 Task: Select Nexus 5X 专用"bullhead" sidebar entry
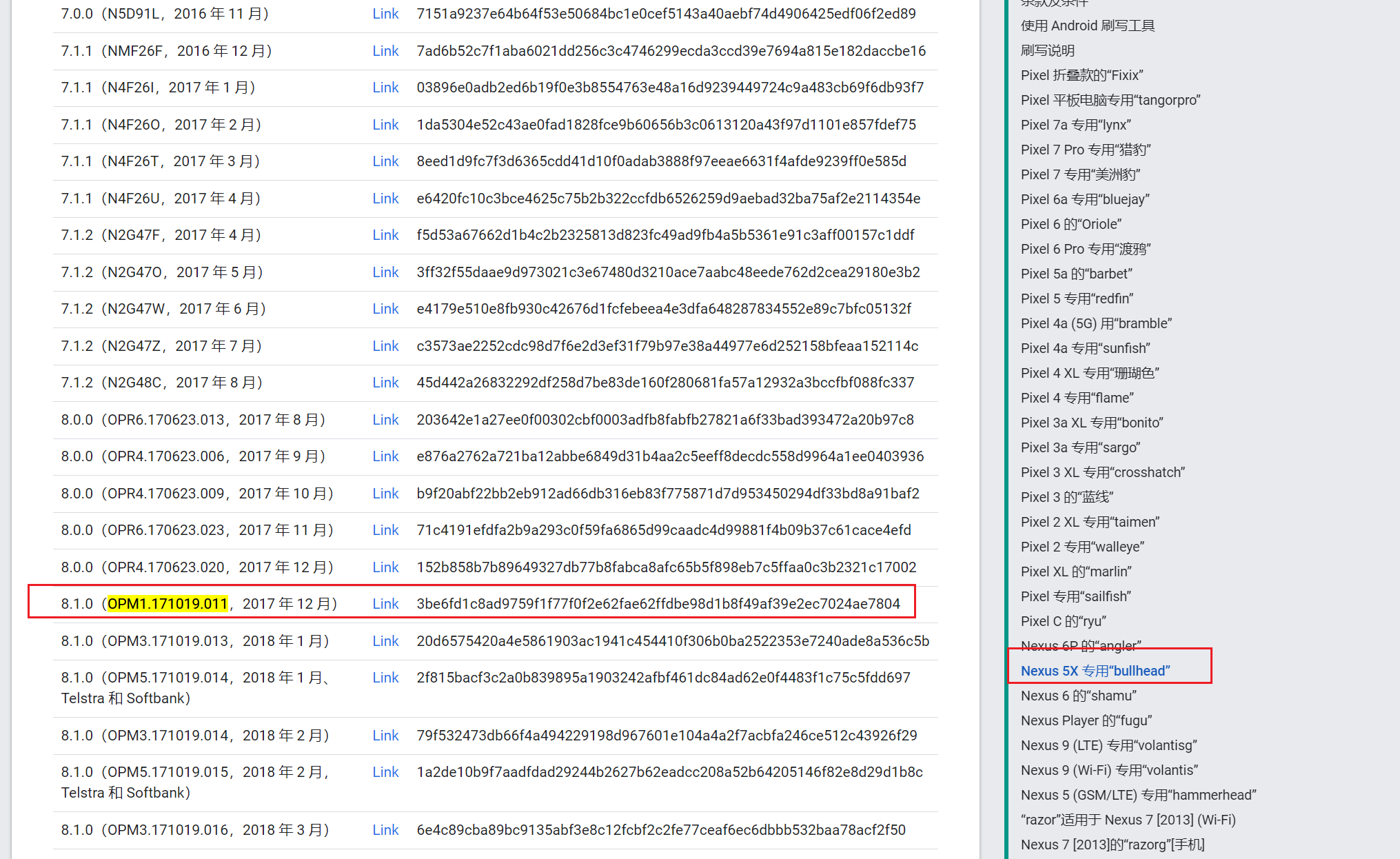pyautogui.click(x=1095, y=671)
